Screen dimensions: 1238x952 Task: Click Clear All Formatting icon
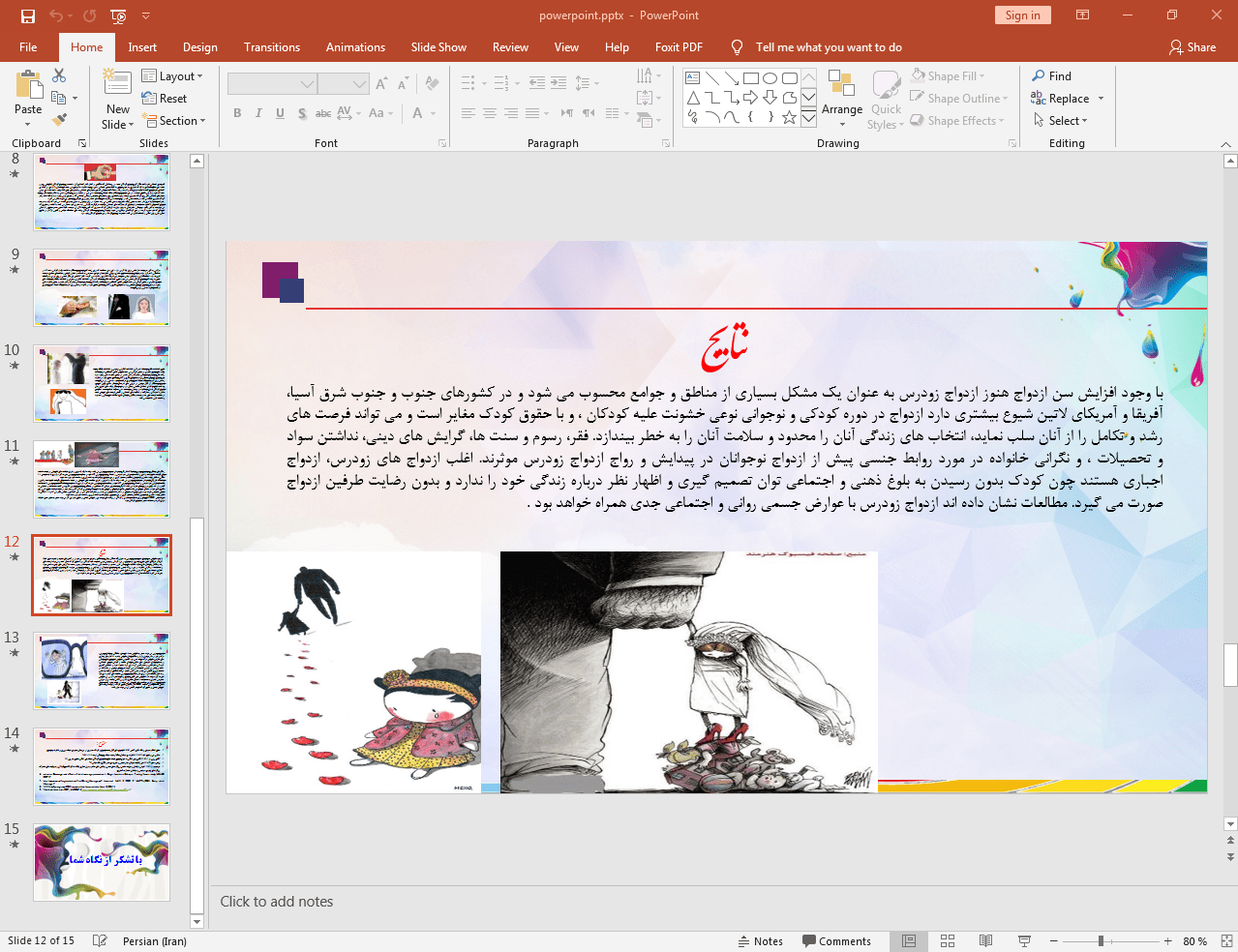433,84
